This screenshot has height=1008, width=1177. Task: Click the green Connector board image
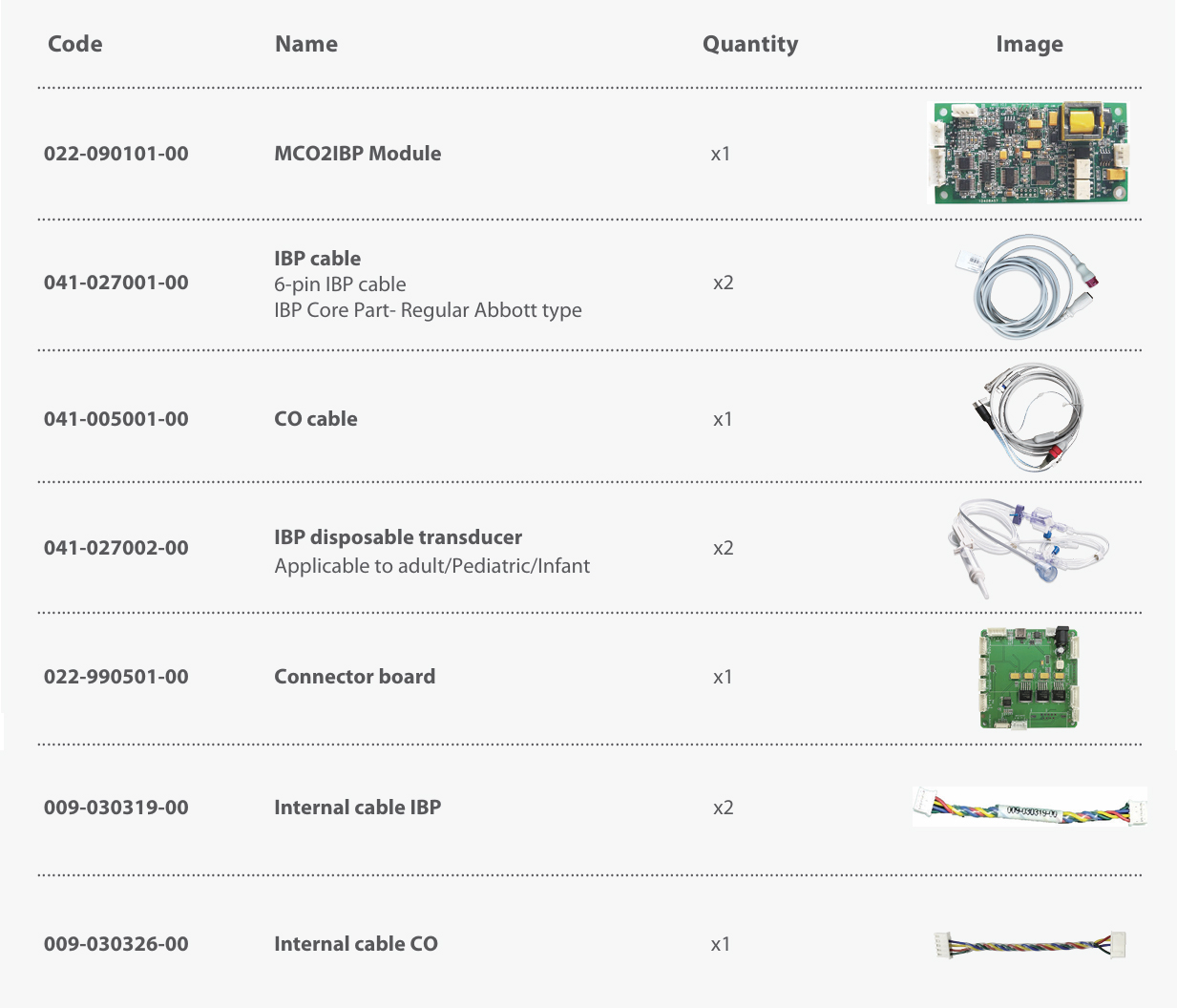[1028, 678]
